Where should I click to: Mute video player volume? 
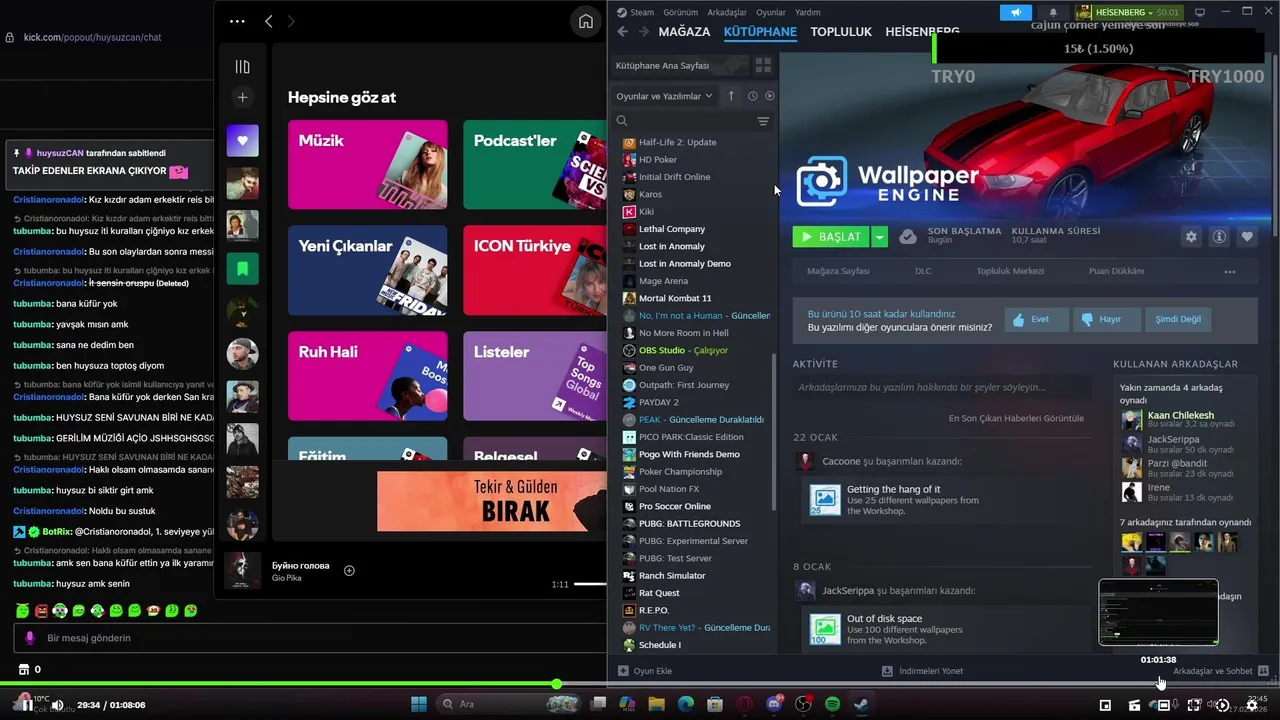(58, 705)
